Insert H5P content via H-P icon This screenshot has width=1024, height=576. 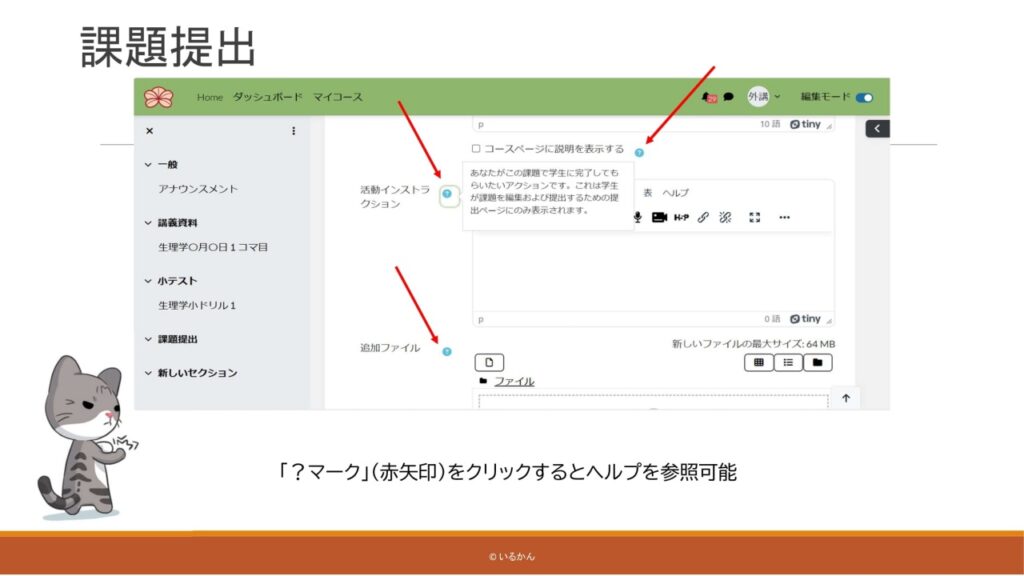681,217
